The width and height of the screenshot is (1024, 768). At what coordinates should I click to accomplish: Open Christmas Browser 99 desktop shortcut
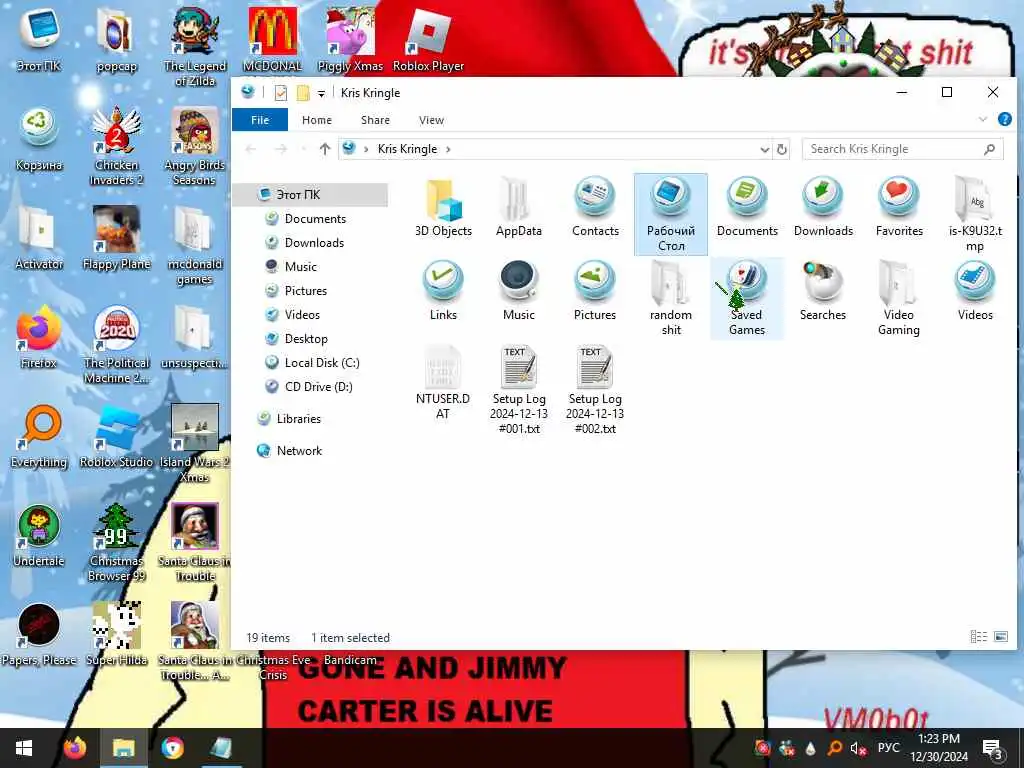pos(116,542)
